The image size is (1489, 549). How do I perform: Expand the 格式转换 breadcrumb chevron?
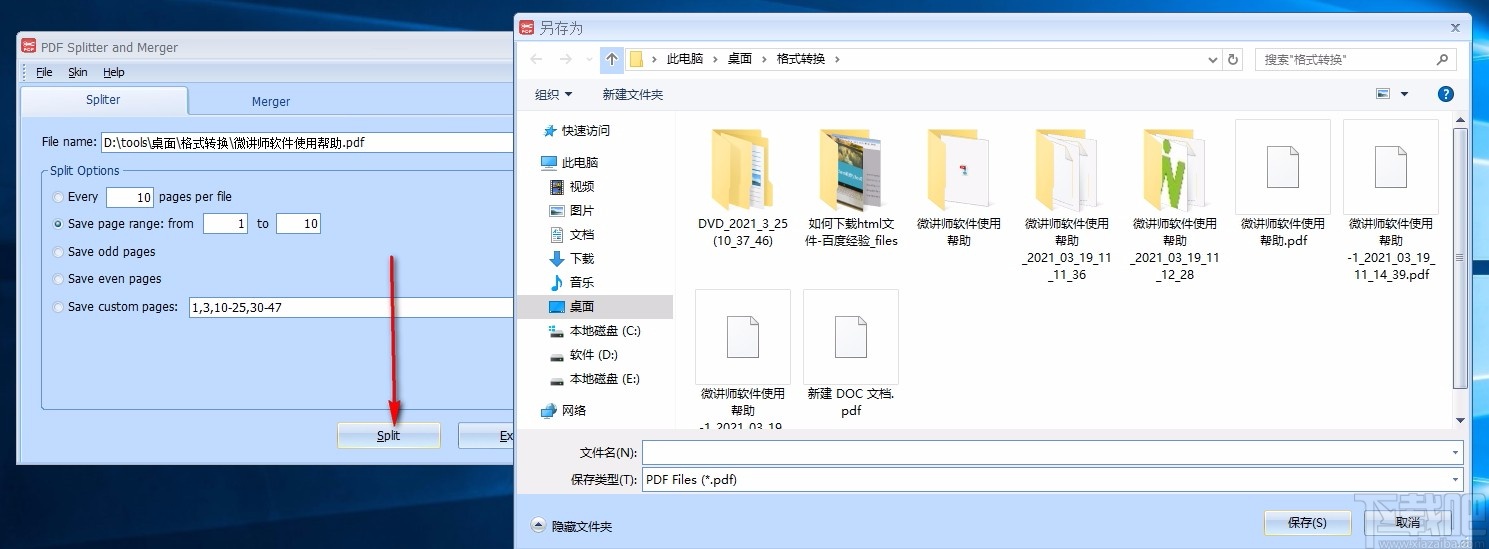[x=837, y=59]
